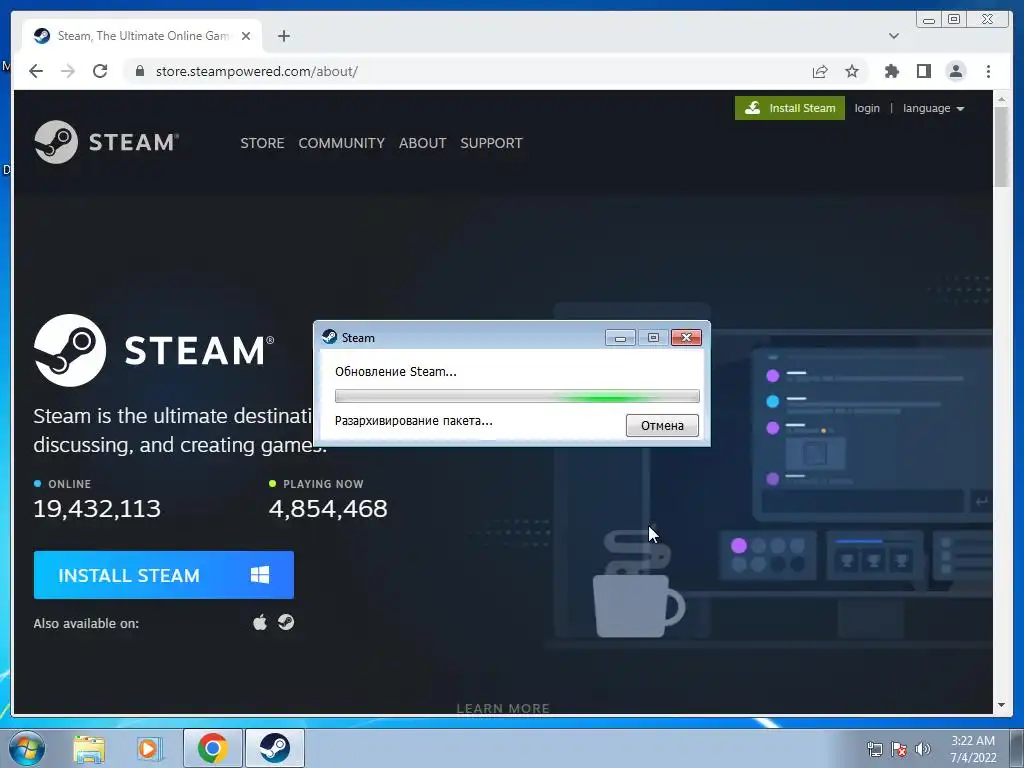
Task: Open the SUPPORT menu item
Action: (x=491, y=143)
